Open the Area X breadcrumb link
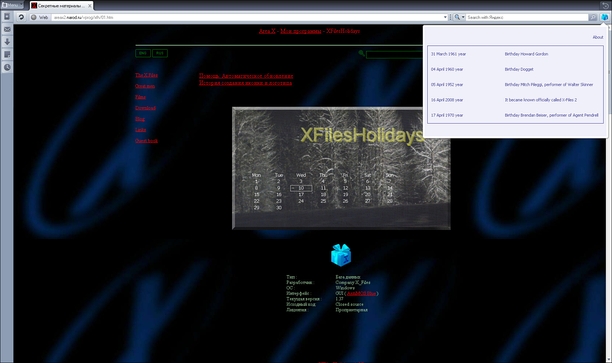Image resolution: width=612 pixels, height=363 pixels. 267,31
